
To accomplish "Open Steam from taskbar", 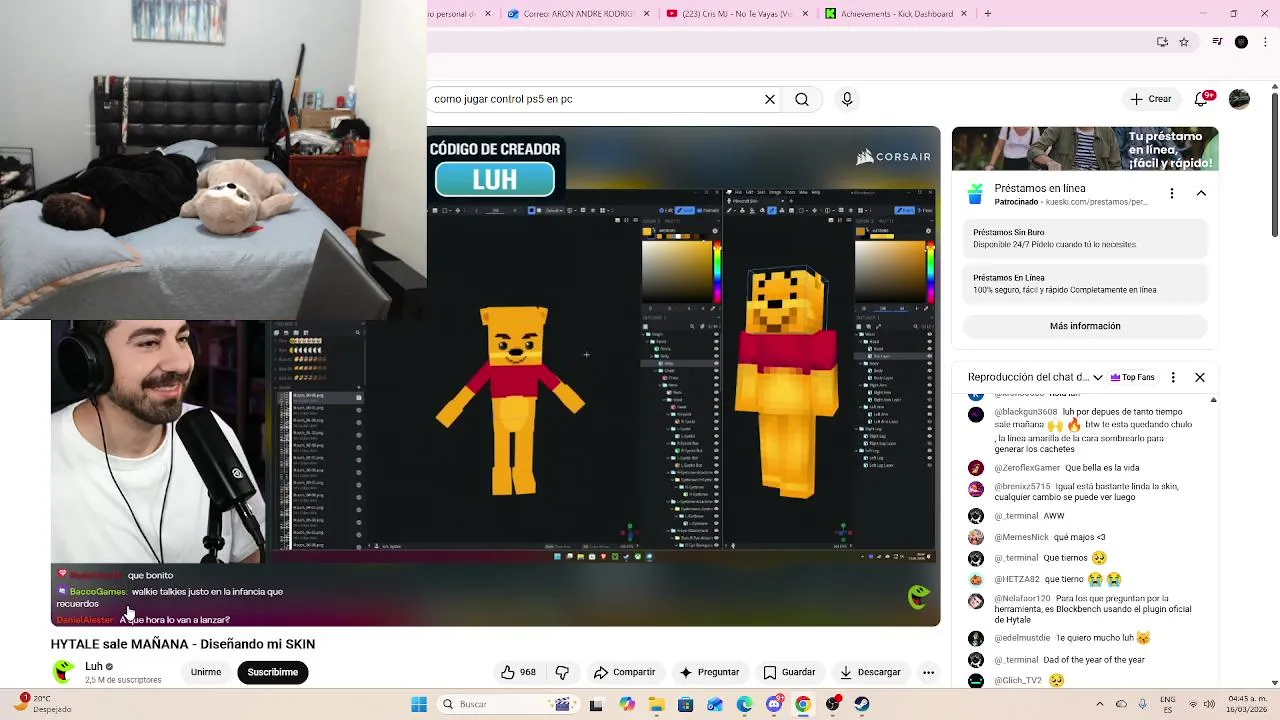I will (862, 704).
